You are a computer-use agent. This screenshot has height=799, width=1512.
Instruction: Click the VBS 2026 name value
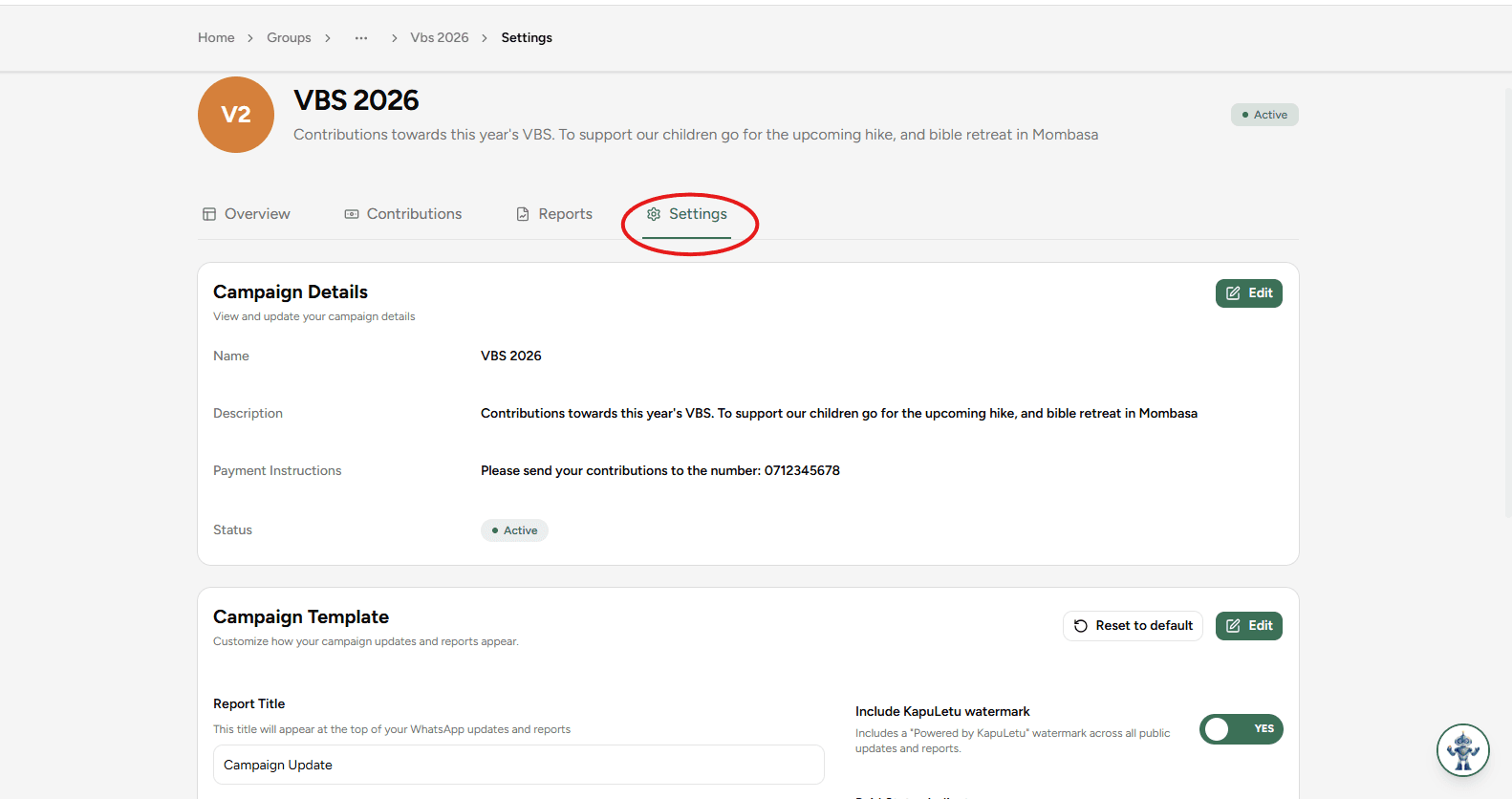(511, 356)
